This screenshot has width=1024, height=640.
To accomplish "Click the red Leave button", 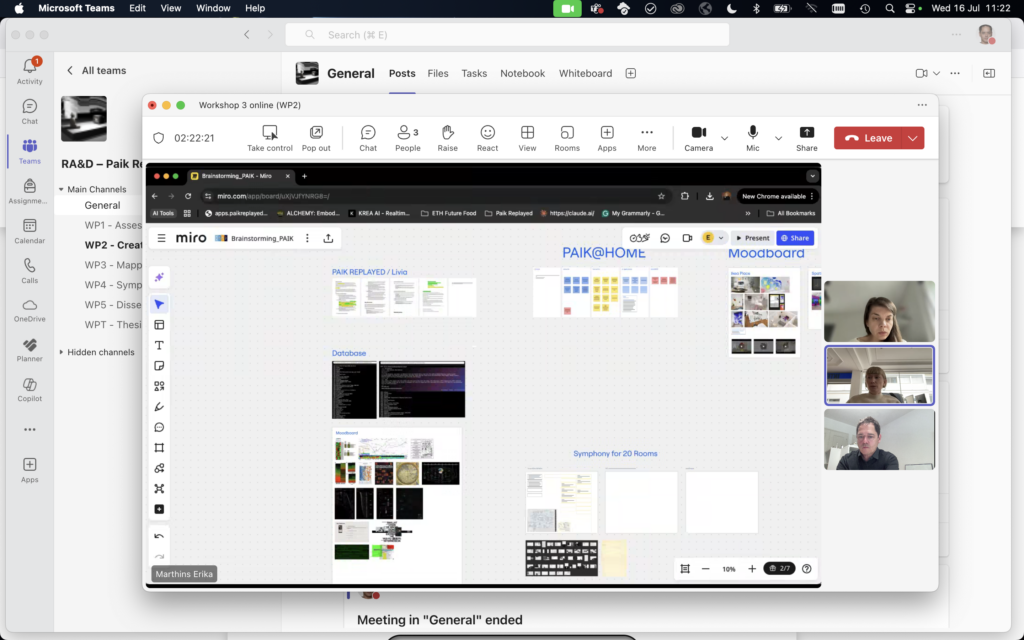I will pyautogui.click(x=868, y=138).
